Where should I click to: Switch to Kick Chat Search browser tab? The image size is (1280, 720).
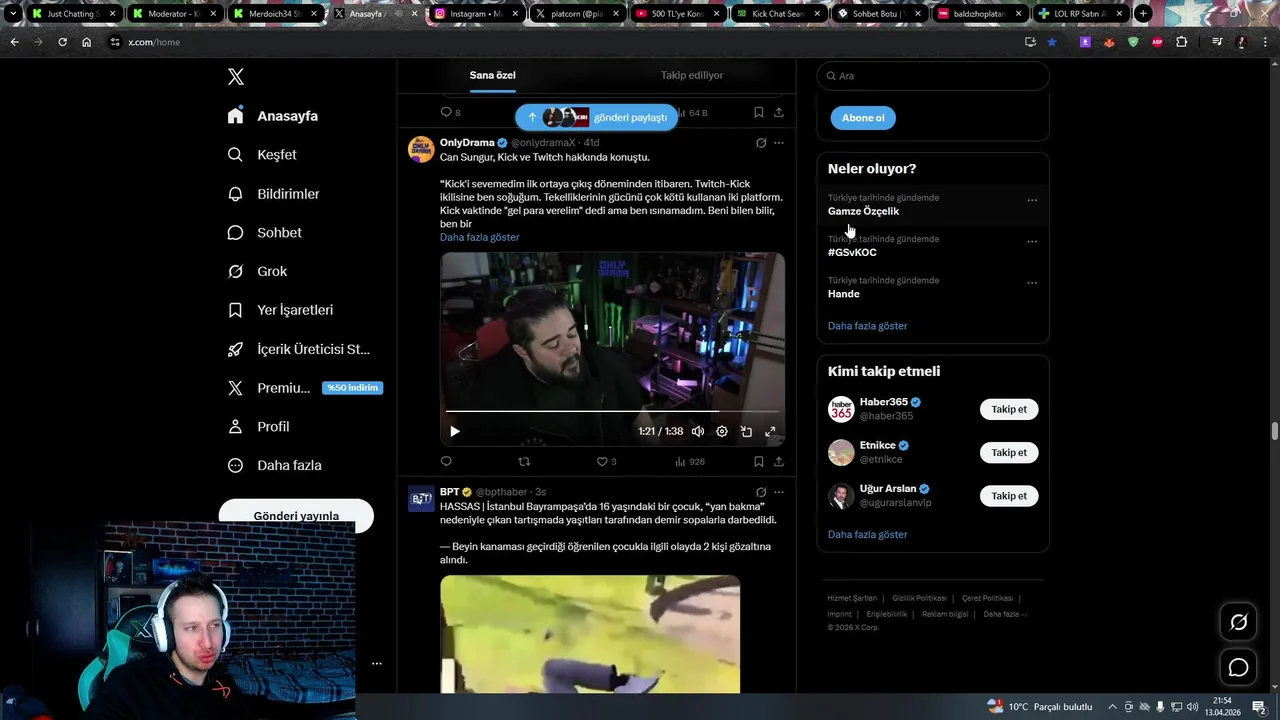pos(778,14)
